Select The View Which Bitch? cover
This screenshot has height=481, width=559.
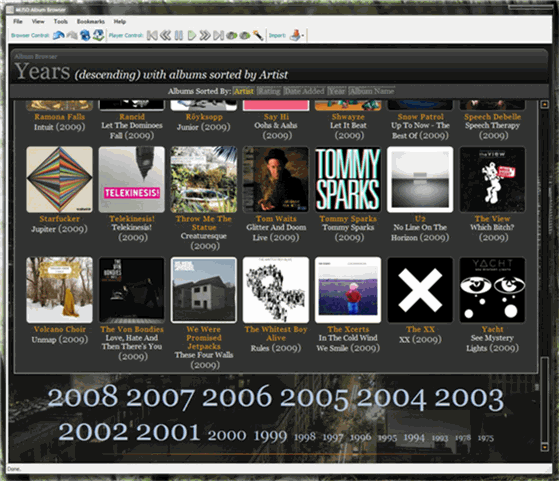click(492, 179)
